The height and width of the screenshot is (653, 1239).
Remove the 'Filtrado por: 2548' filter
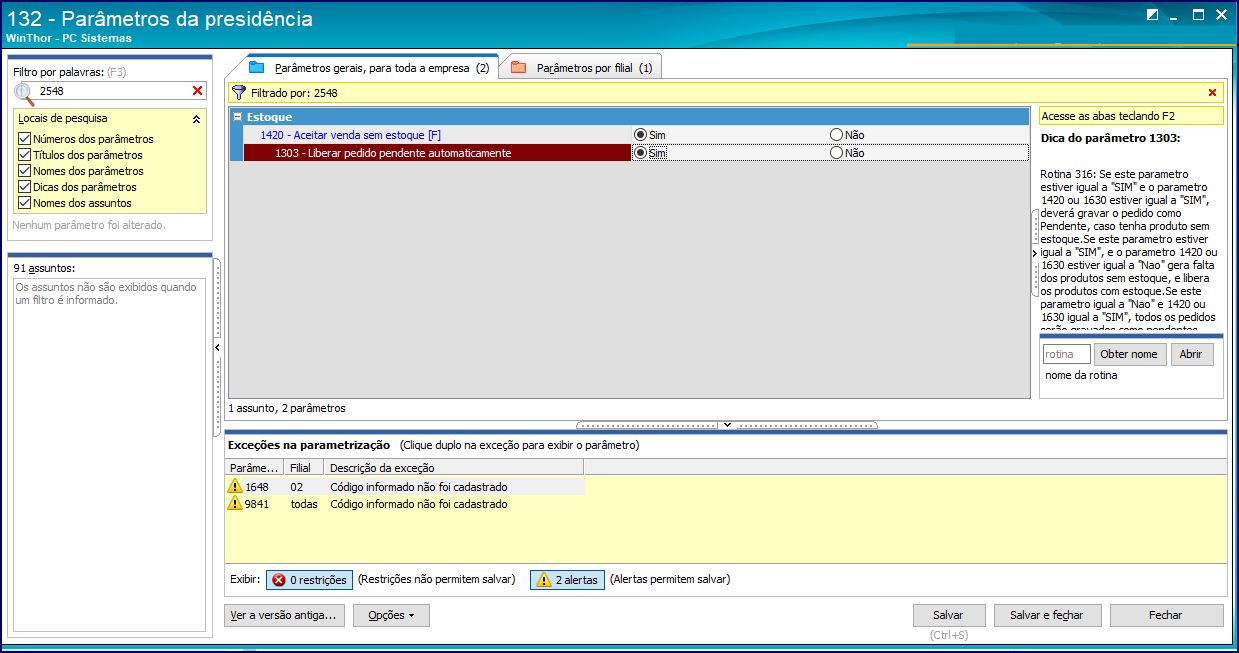point(1212,93)
